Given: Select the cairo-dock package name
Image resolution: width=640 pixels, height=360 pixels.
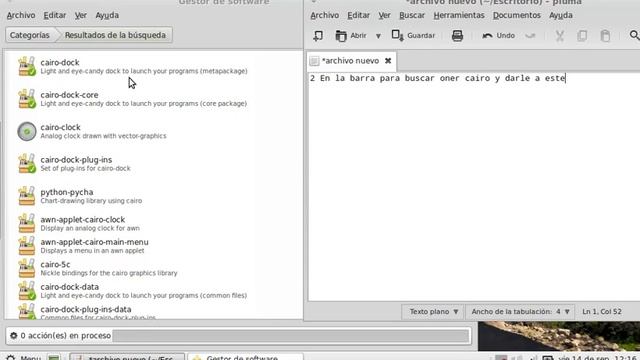Looking at the screenshot, I should (x=60, y=62).
